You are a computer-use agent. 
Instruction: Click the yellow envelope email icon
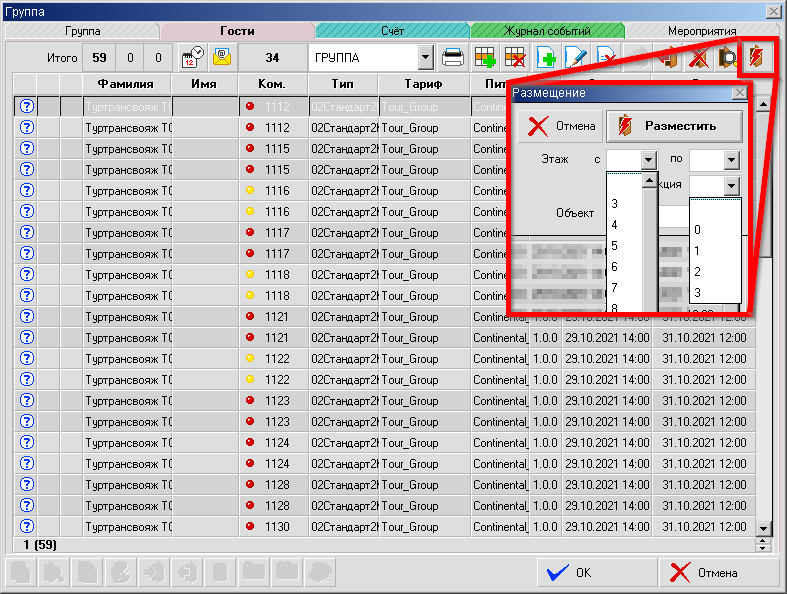221,57
